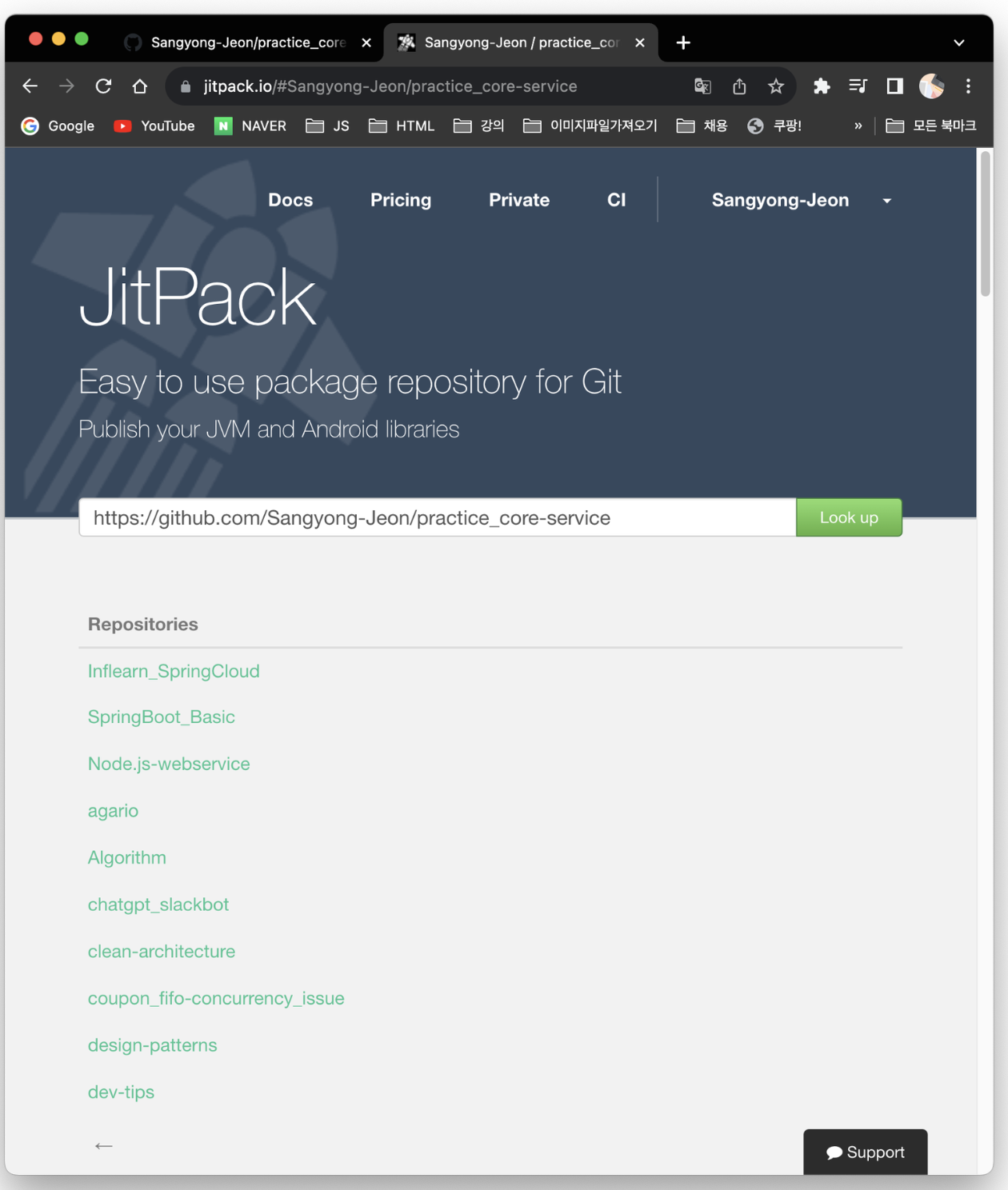Go to the Private menu item
1008x1190 pixels.
(x=519, y=200)
